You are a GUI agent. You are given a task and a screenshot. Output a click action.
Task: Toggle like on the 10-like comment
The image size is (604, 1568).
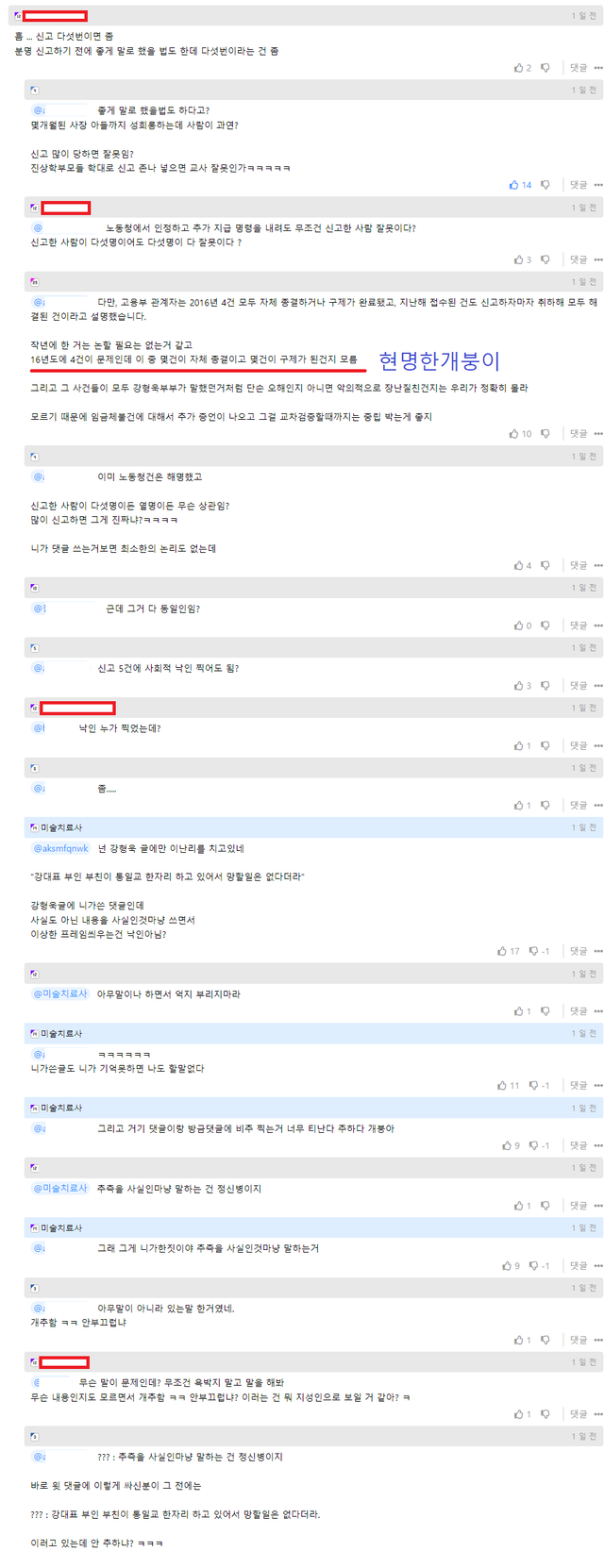(513, 434)
